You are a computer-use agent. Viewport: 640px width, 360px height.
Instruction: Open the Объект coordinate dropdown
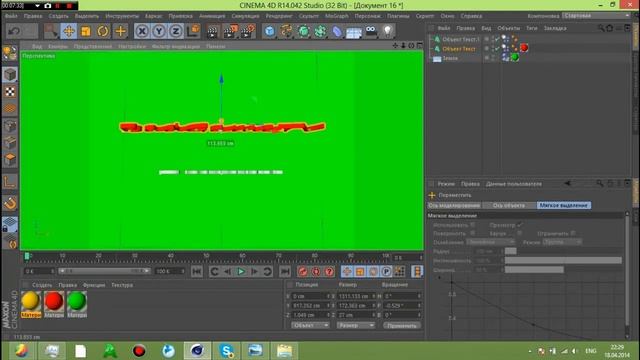click(310, 325)
